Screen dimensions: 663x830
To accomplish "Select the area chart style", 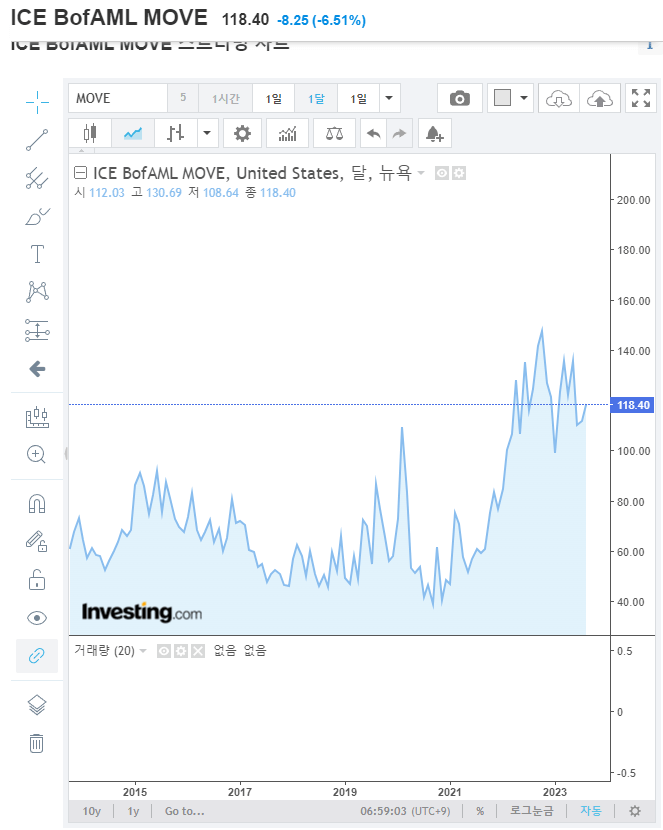I will [133, 133].
